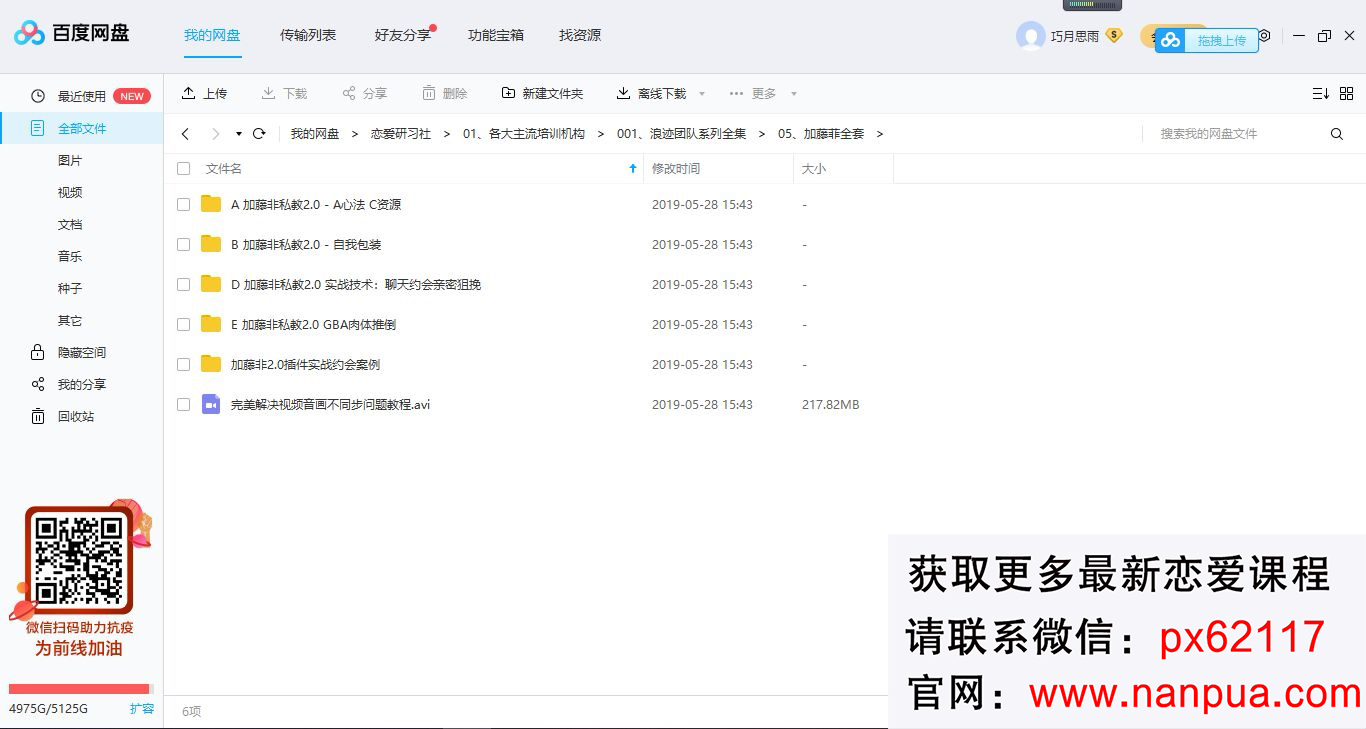Viewport: 1366px width, 729px height.
Task: Click the refresh icon in navigation bar
Action: (259, 134)
